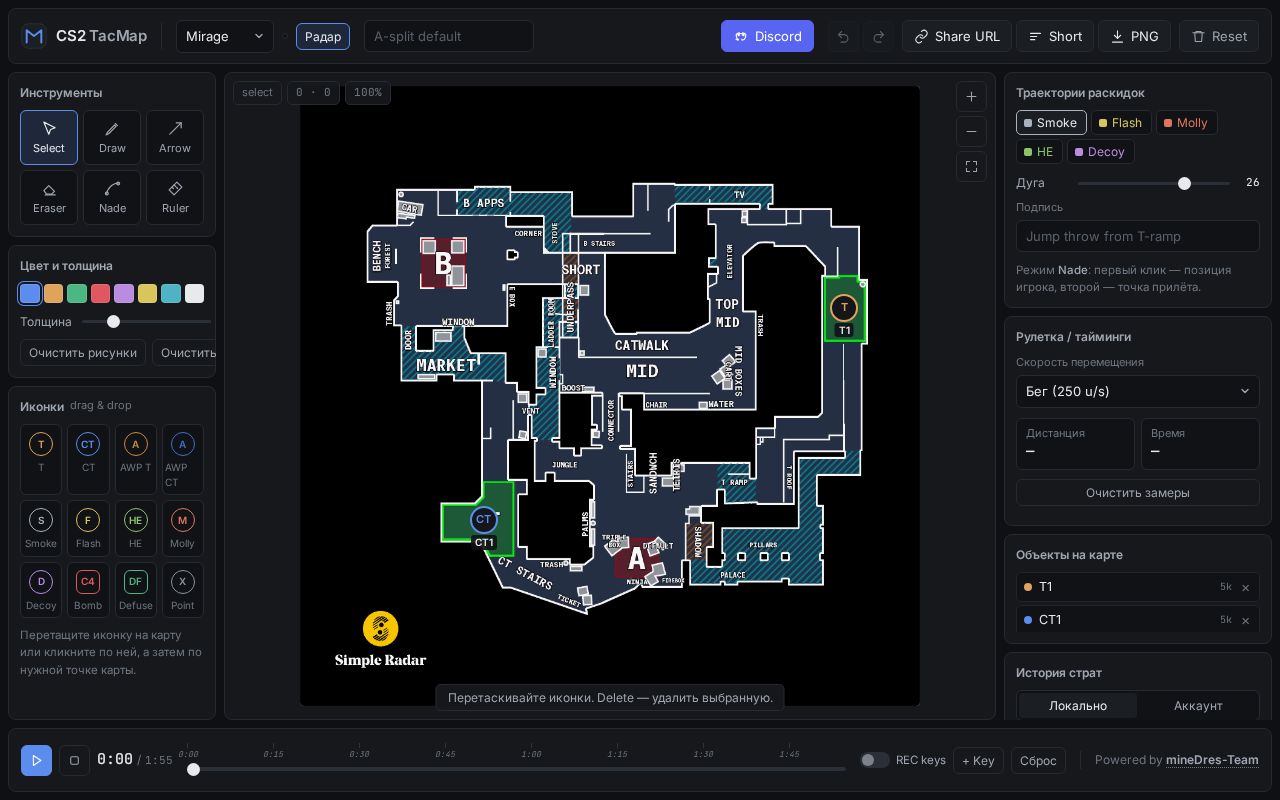Pick the Flash icon in icons palette

(88, 528)
